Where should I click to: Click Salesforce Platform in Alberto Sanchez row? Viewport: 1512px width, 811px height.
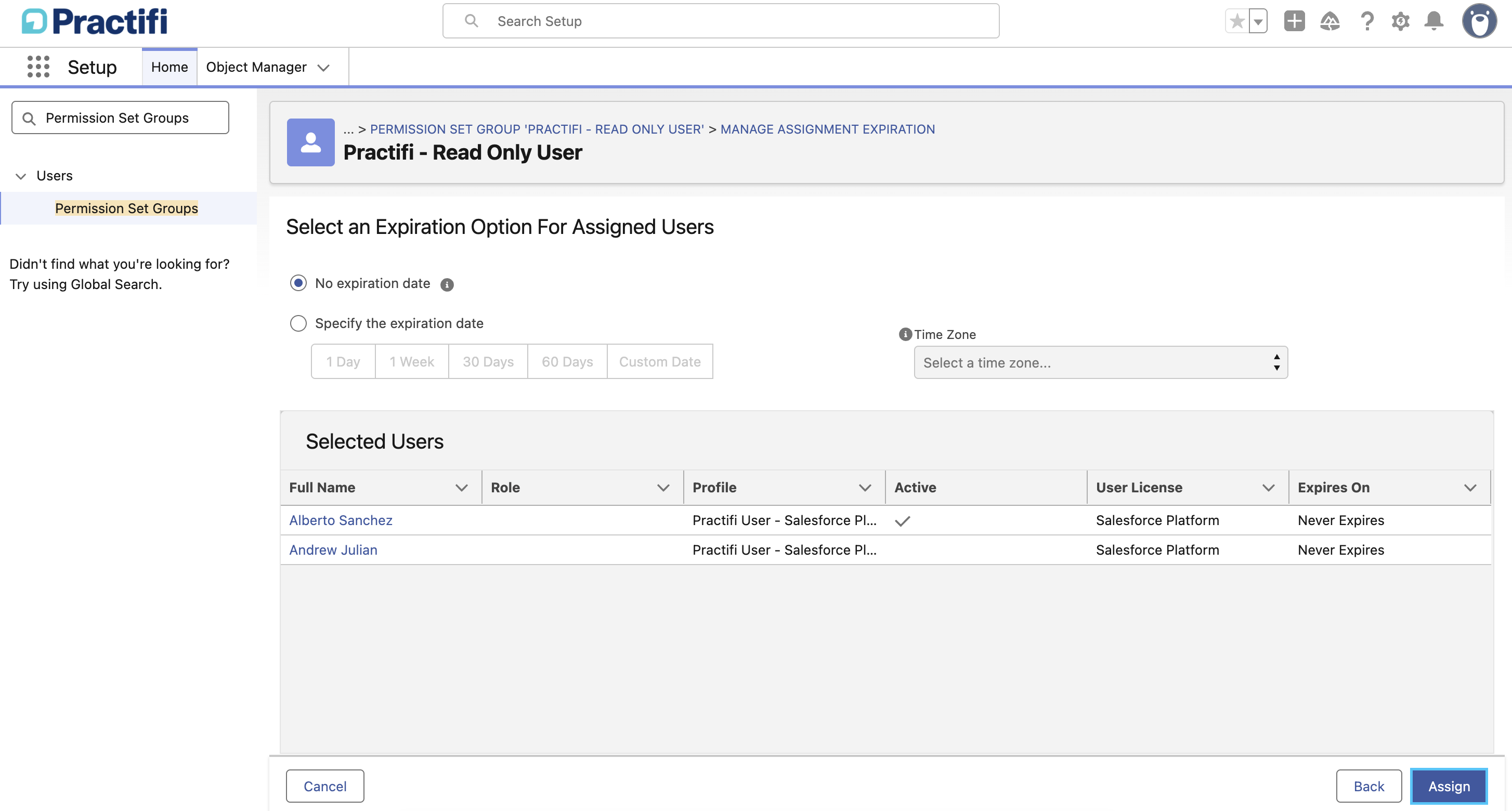click(x=1157, y=520)
